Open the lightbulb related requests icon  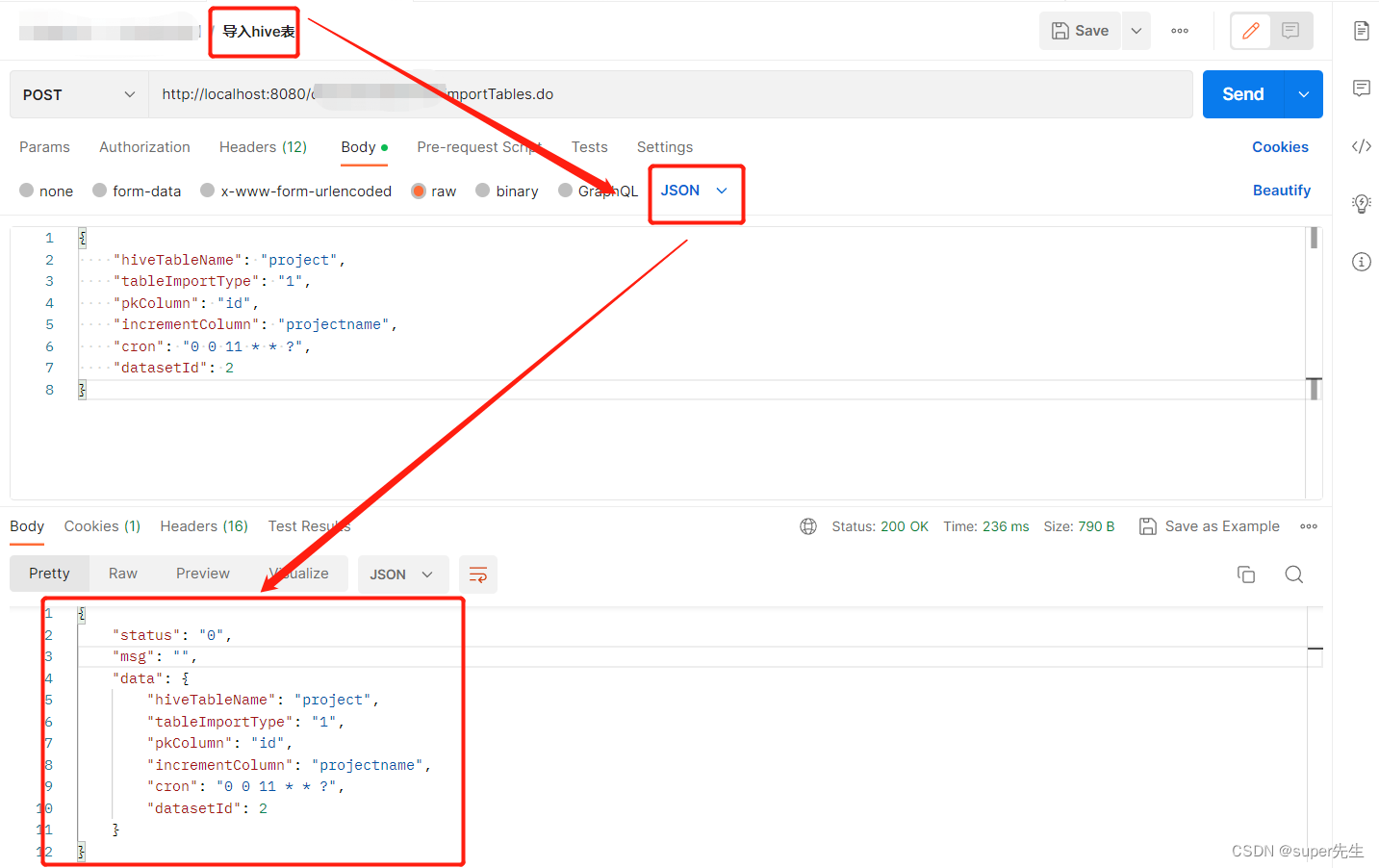point(1362,204)
